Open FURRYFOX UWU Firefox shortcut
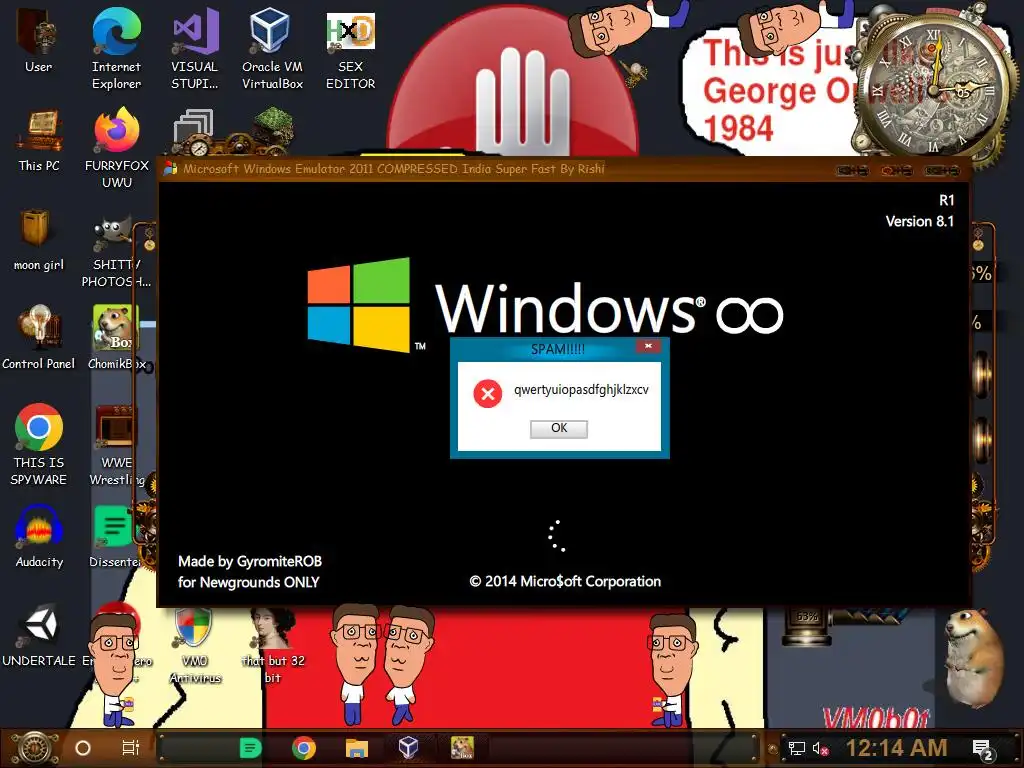Image resolution: width=1024 pixels, height=768 pixels. point(117,148)
